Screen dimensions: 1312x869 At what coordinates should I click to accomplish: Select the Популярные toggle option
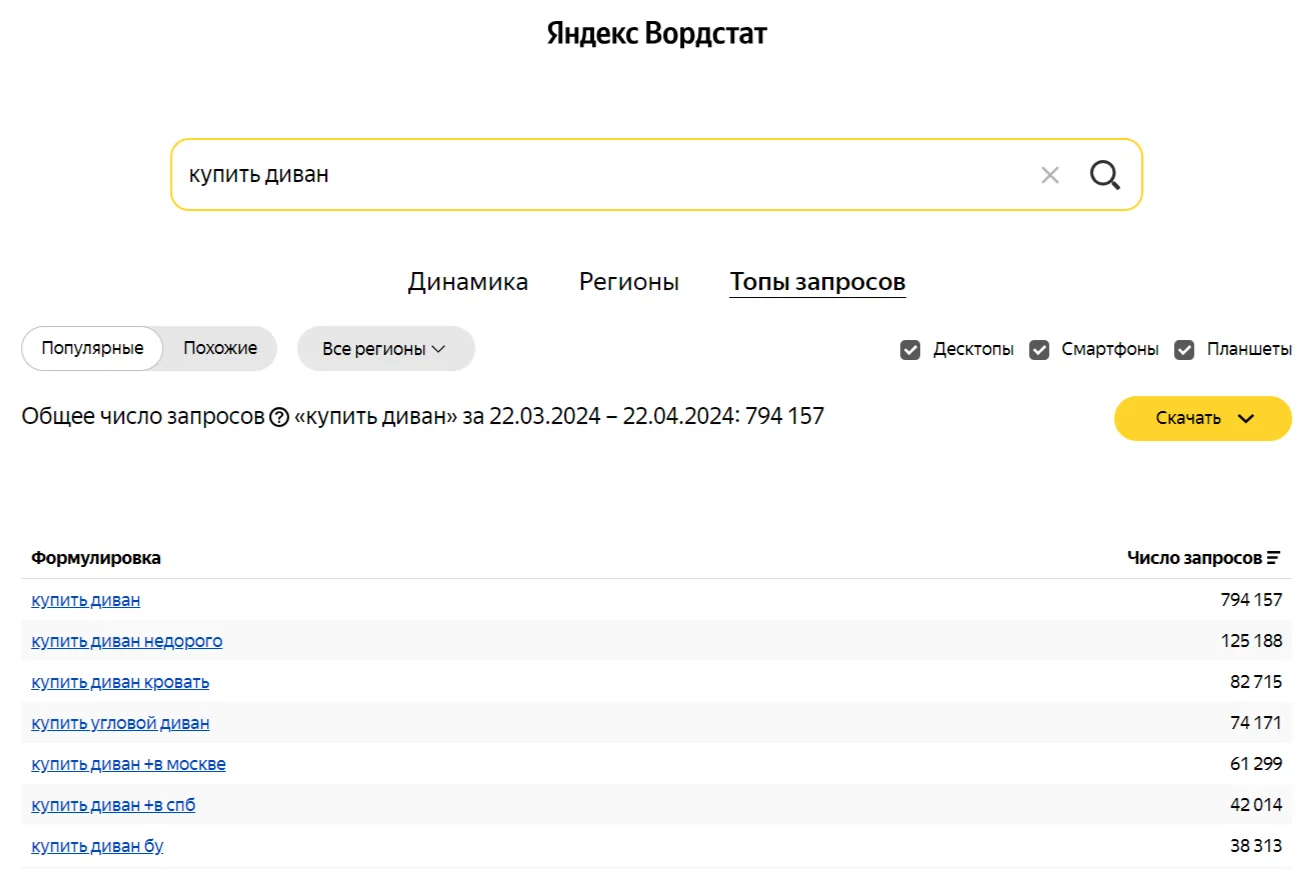tap(92, 349)
